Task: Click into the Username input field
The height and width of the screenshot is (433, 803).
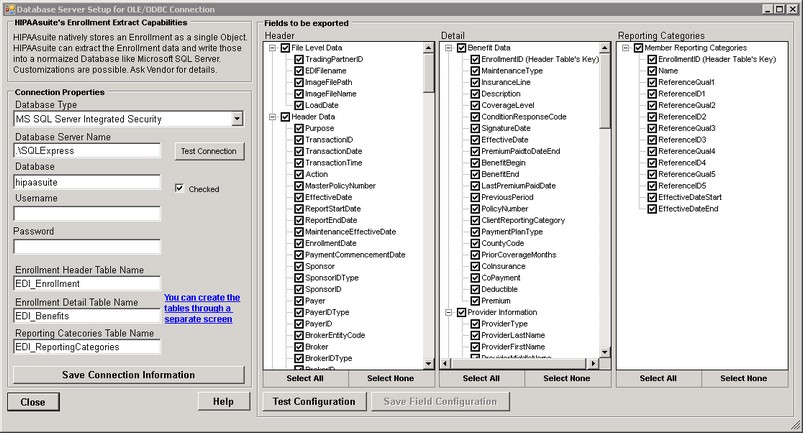Action: point(87,213)
